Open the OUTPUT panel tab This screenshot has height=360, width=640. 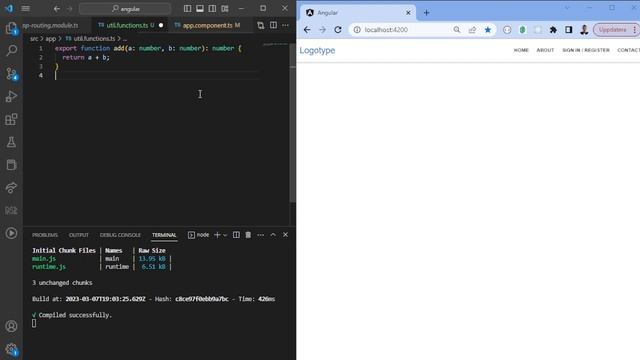79,235
